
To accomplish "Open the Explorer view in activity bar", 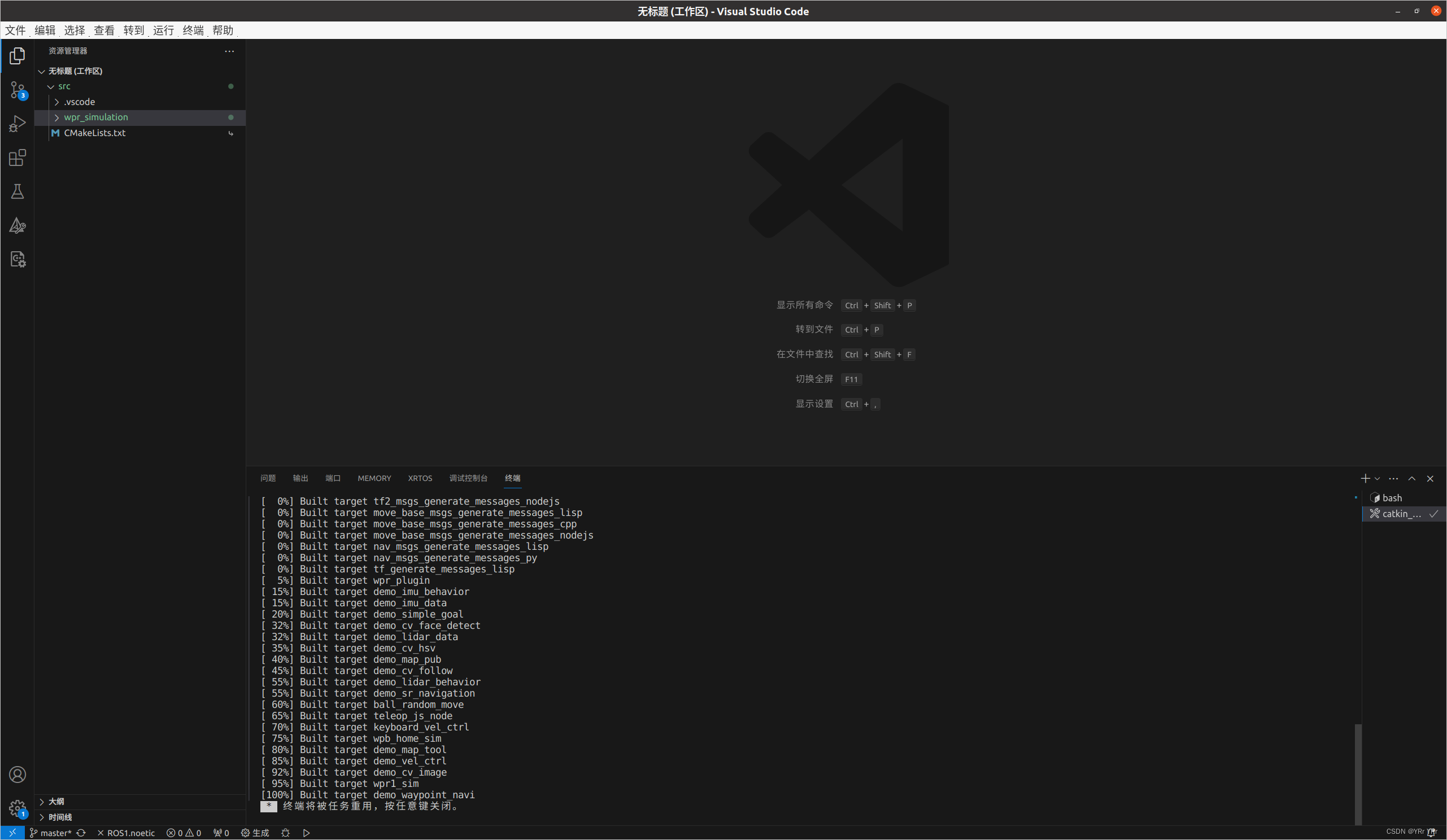I will tap(17, 56).
